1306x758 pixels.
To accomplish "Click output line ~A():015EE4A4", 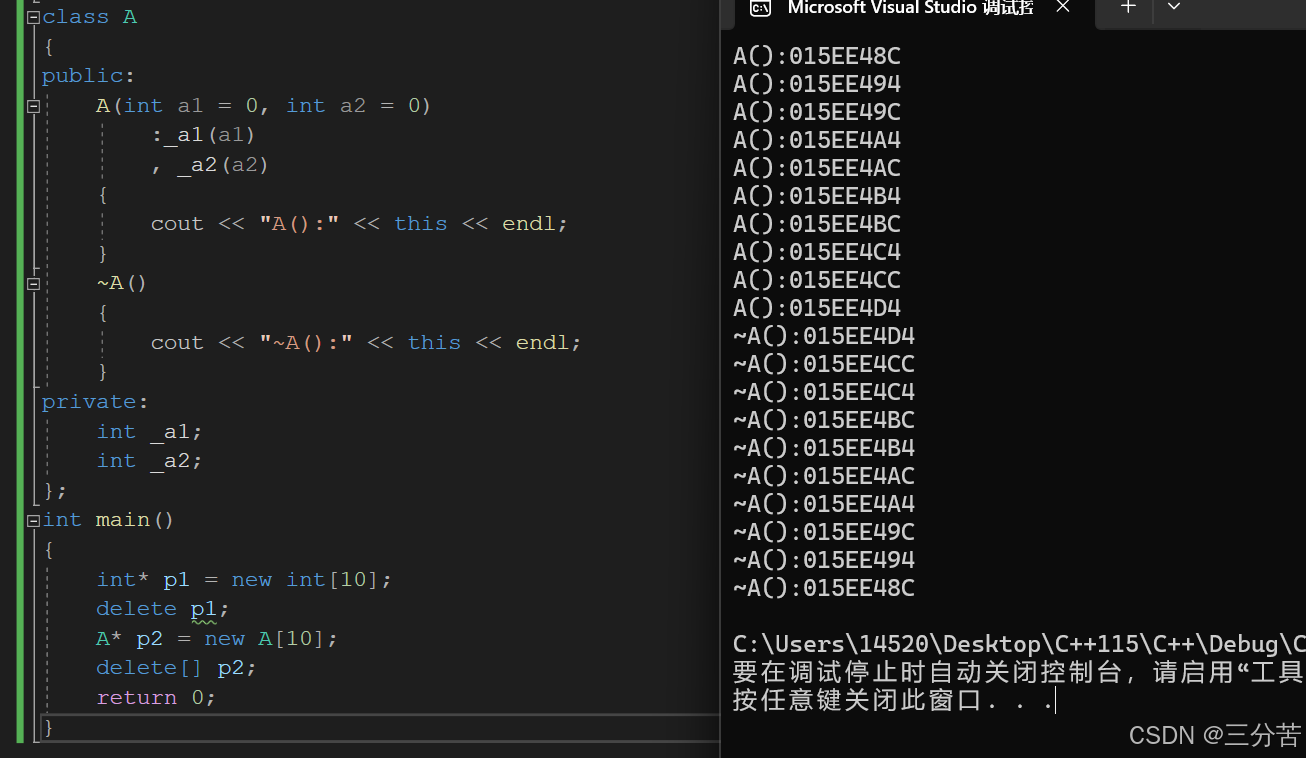I will [824, 504].
